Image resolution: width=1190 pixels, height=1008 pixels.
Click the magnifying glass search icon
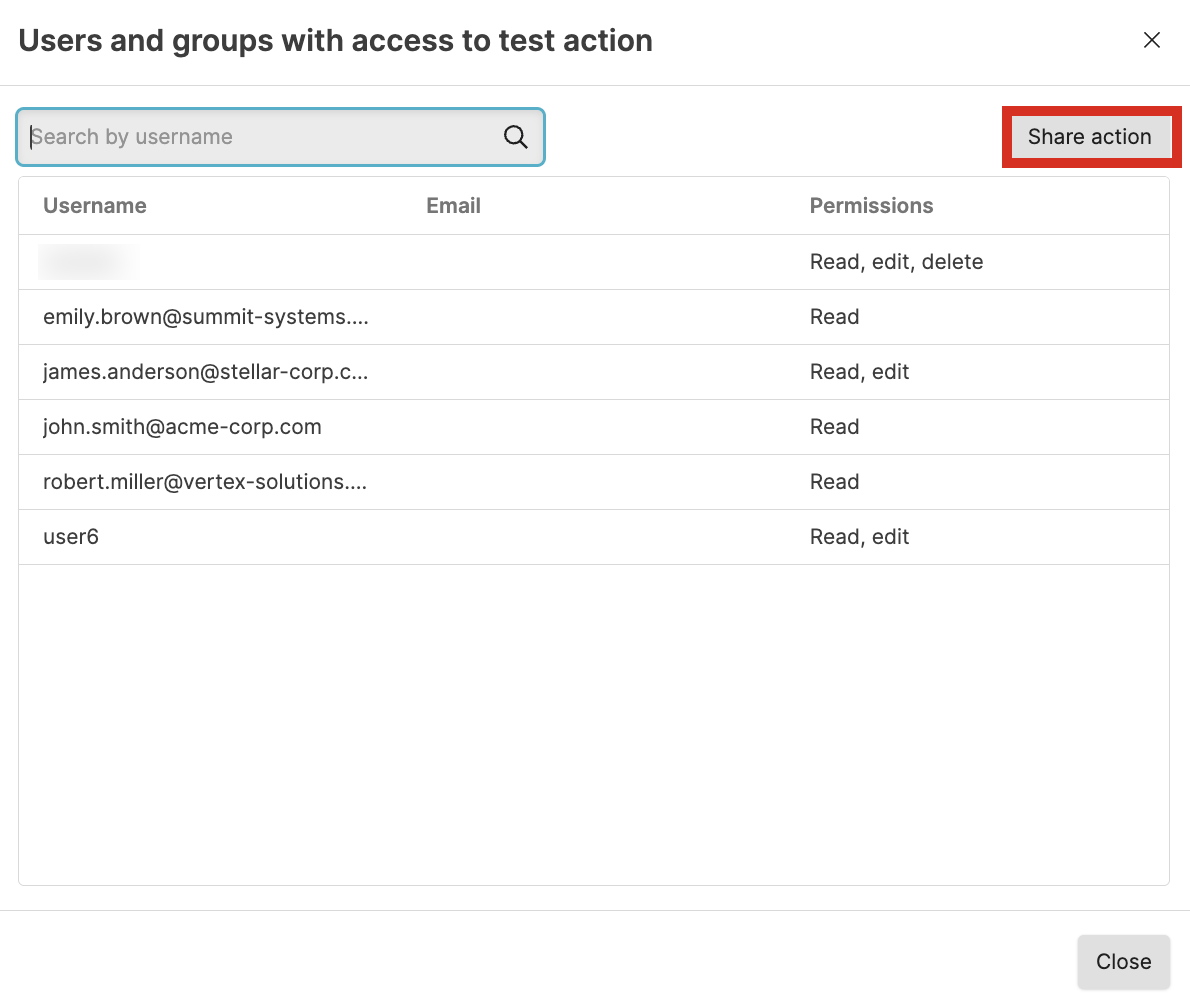click(515, 137)
